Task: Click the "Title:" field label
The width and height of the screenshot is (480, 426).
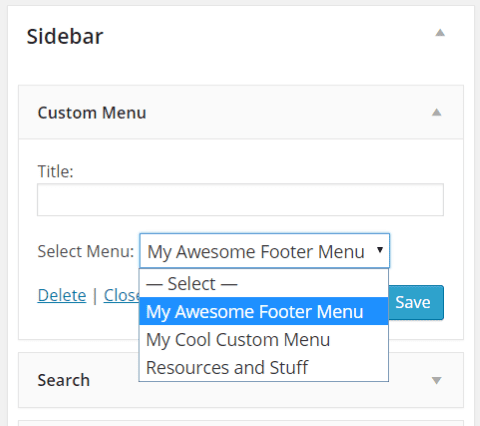Action: coord(55,171)
